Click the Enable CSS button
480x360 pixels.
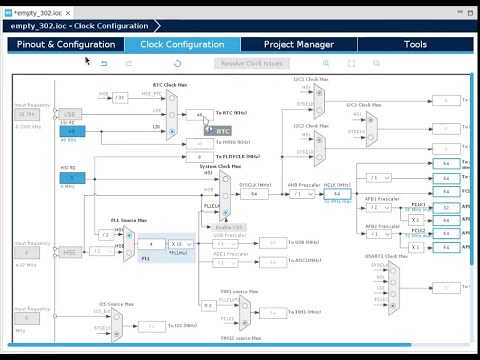229,227
